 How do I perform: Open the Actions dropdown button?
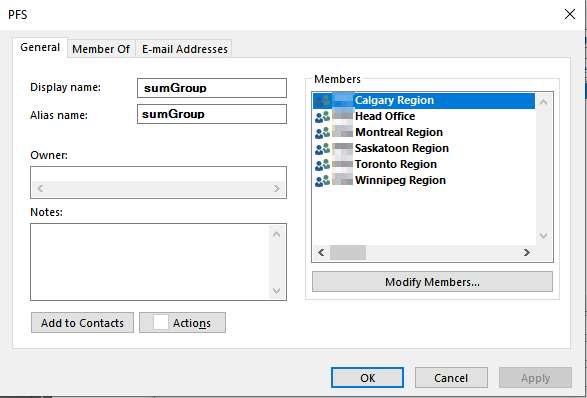click(182, 323)
